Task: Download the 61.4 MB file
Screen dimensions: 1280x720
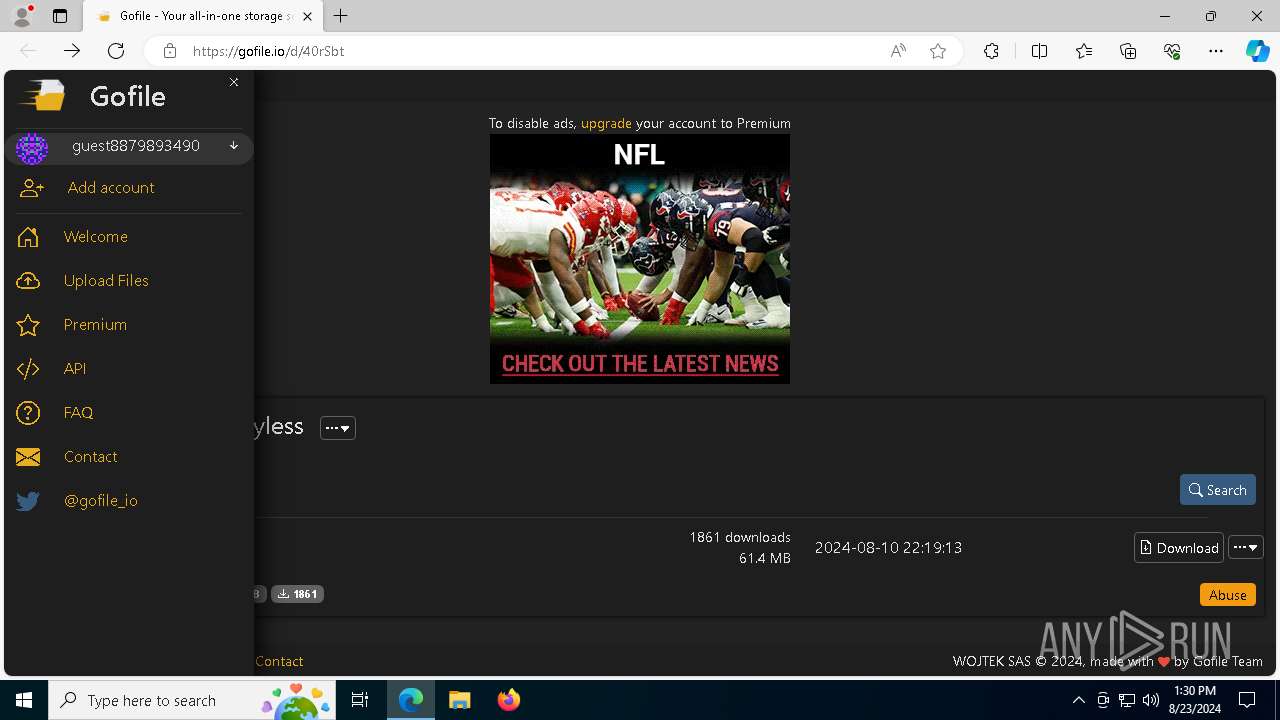Action: point(1179,547)
